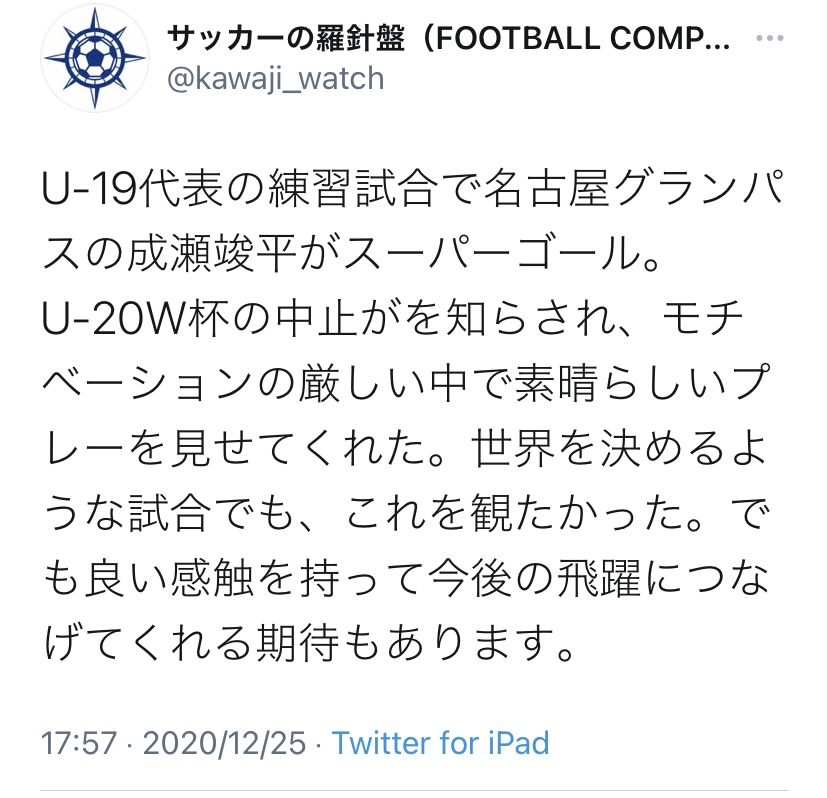The width and height of the screenshot is (827, 798).
Task: Click the phrase これを観たかった
Action: click(x=516, y=514)
